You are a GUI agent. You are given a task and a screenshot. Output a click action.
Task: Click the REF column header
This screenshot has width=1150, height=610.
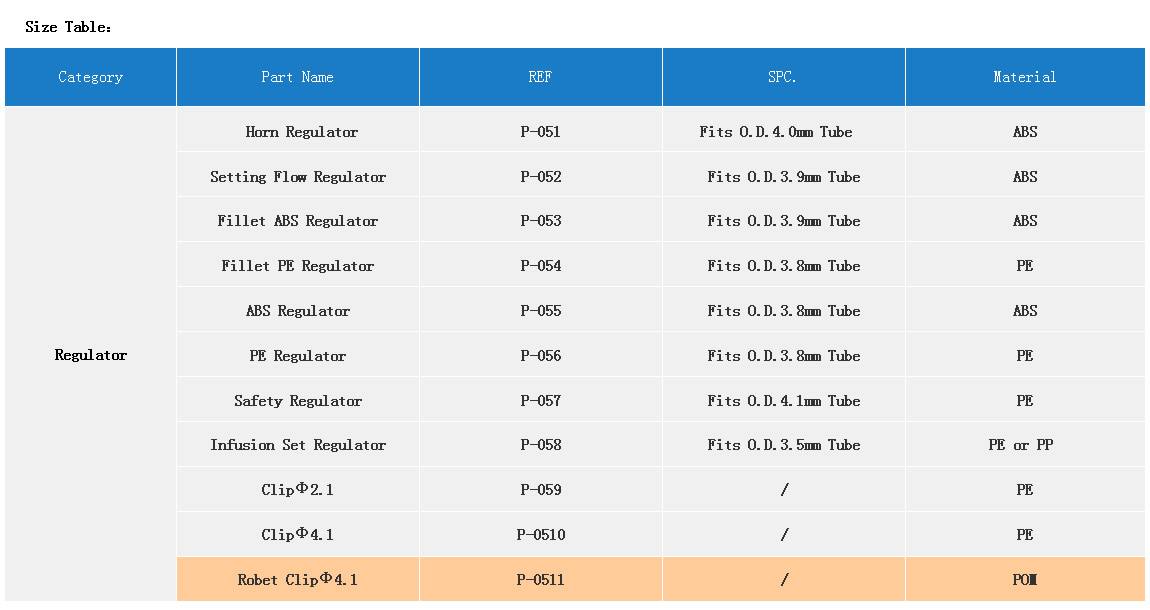[540, 77]
